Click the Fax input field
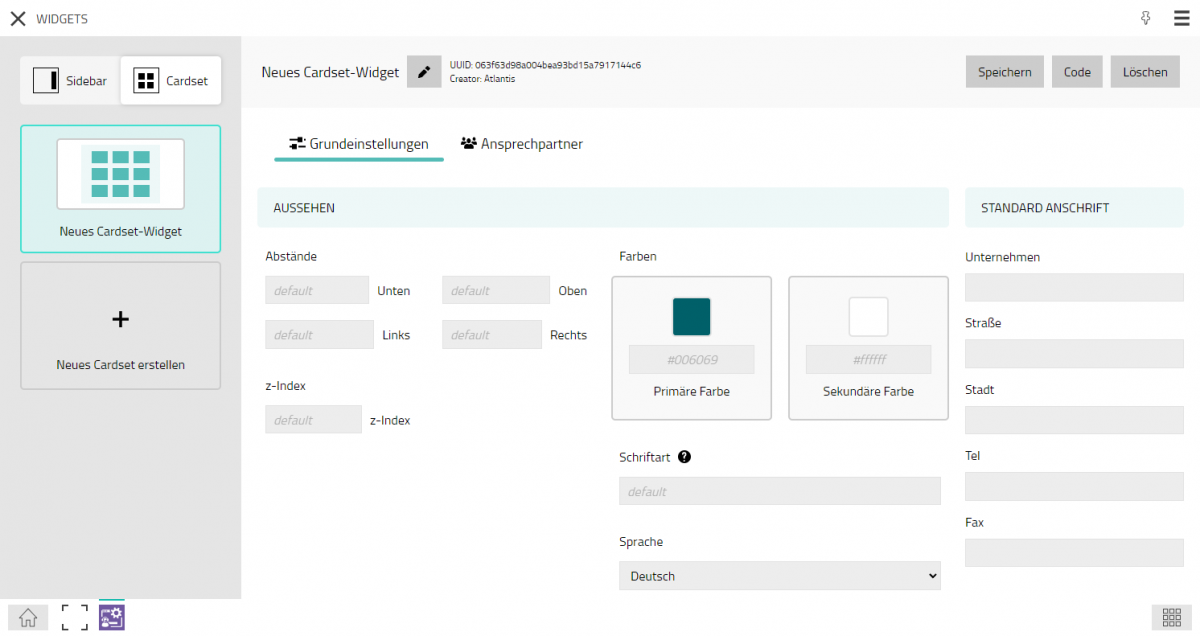The width and height of the screenshot is (1200, 636). [1074, 553]
